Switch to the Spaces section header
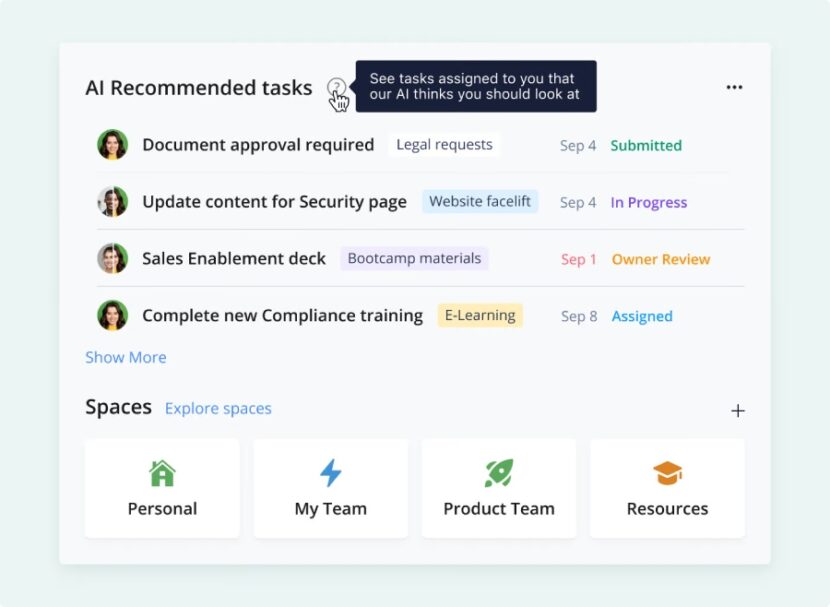Viewport: 830px width, 607px height. click(x=118, y=407)
